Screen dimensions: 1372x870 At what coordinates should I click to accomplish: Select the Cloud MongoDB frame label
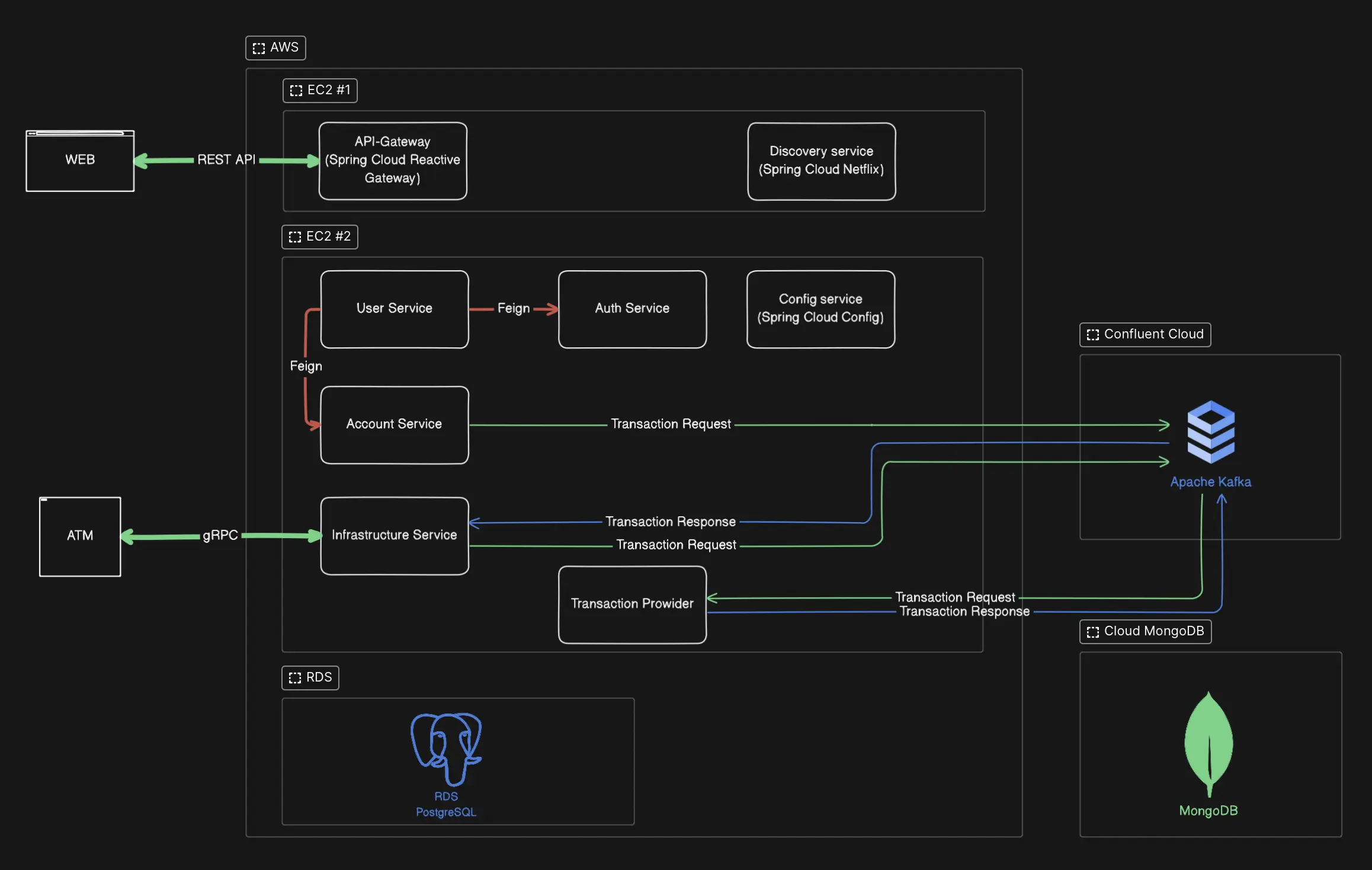pyautogui.click(x=1146, y=631)
